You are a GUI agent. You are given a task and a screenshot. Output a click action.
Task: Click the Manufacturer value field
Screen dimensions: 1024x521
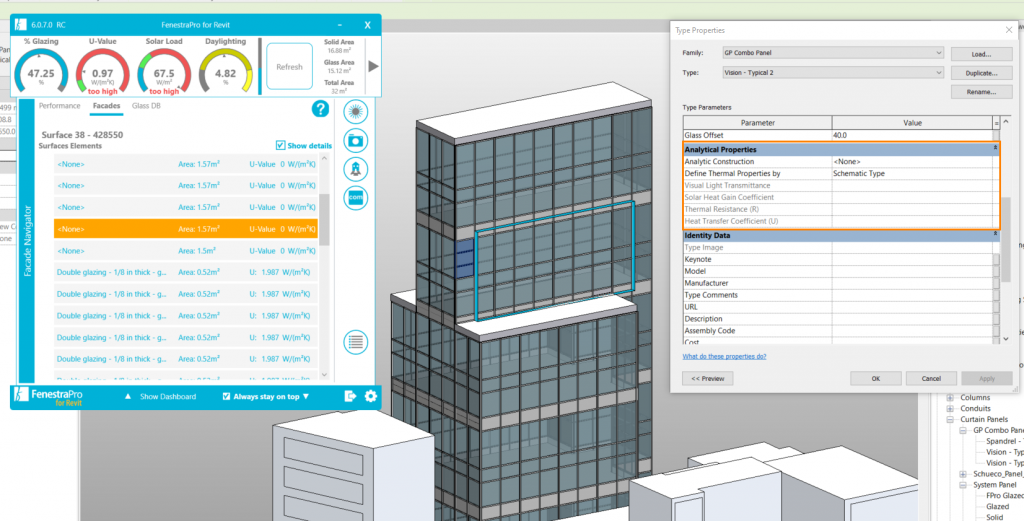pos(912,283)
